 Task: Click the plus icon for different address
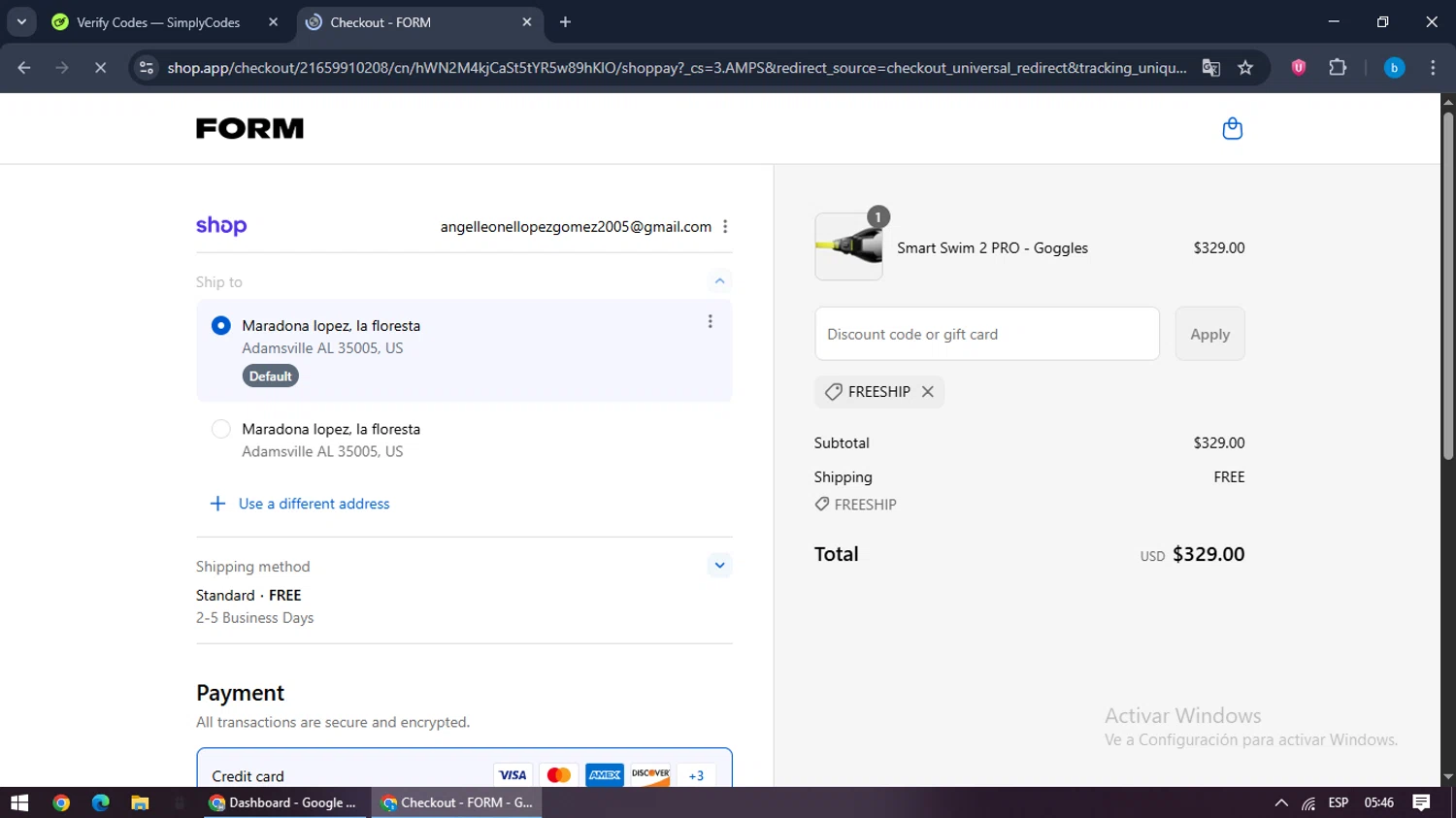[x=218, y=504]
